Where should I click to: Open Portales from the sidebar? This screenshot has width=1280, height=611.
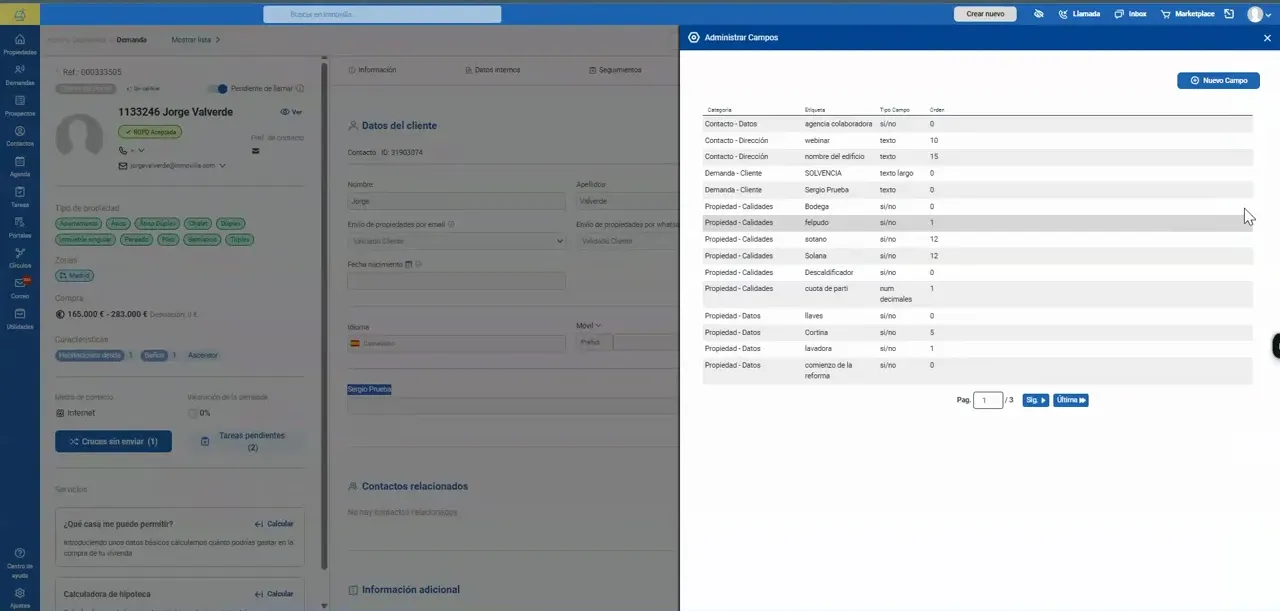19,227
